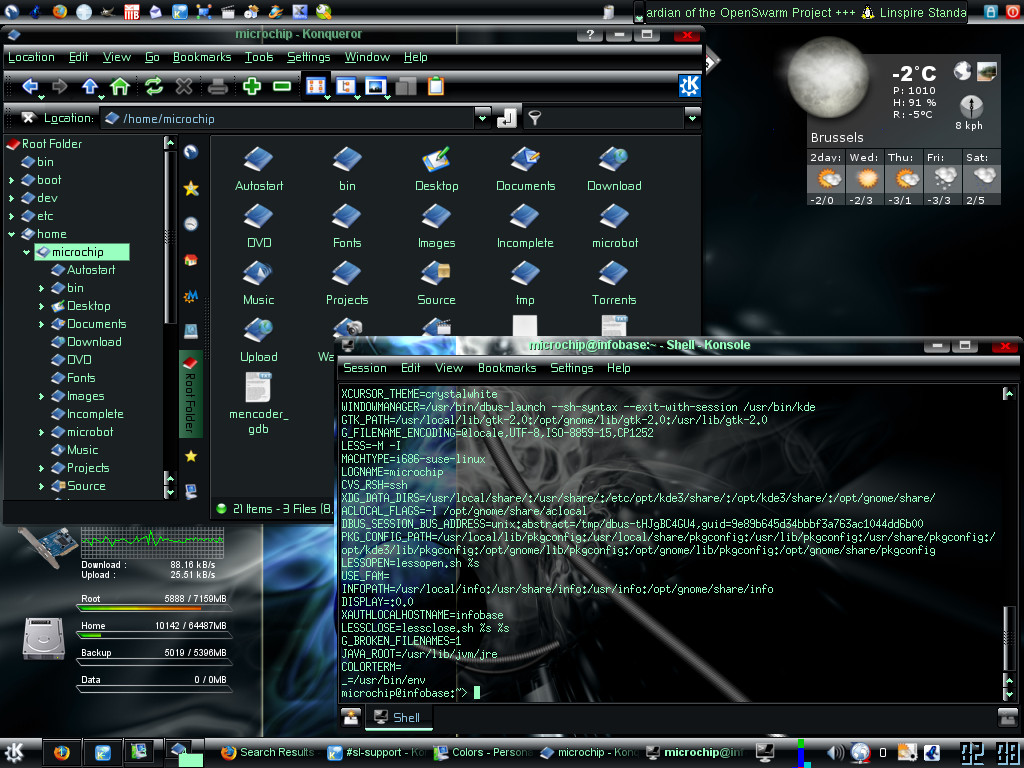Image resolution: width=1024 pixels, height=768 pixels.
Task: Open the lock screen icon in top panel
Action: click(x=991, y=11)
